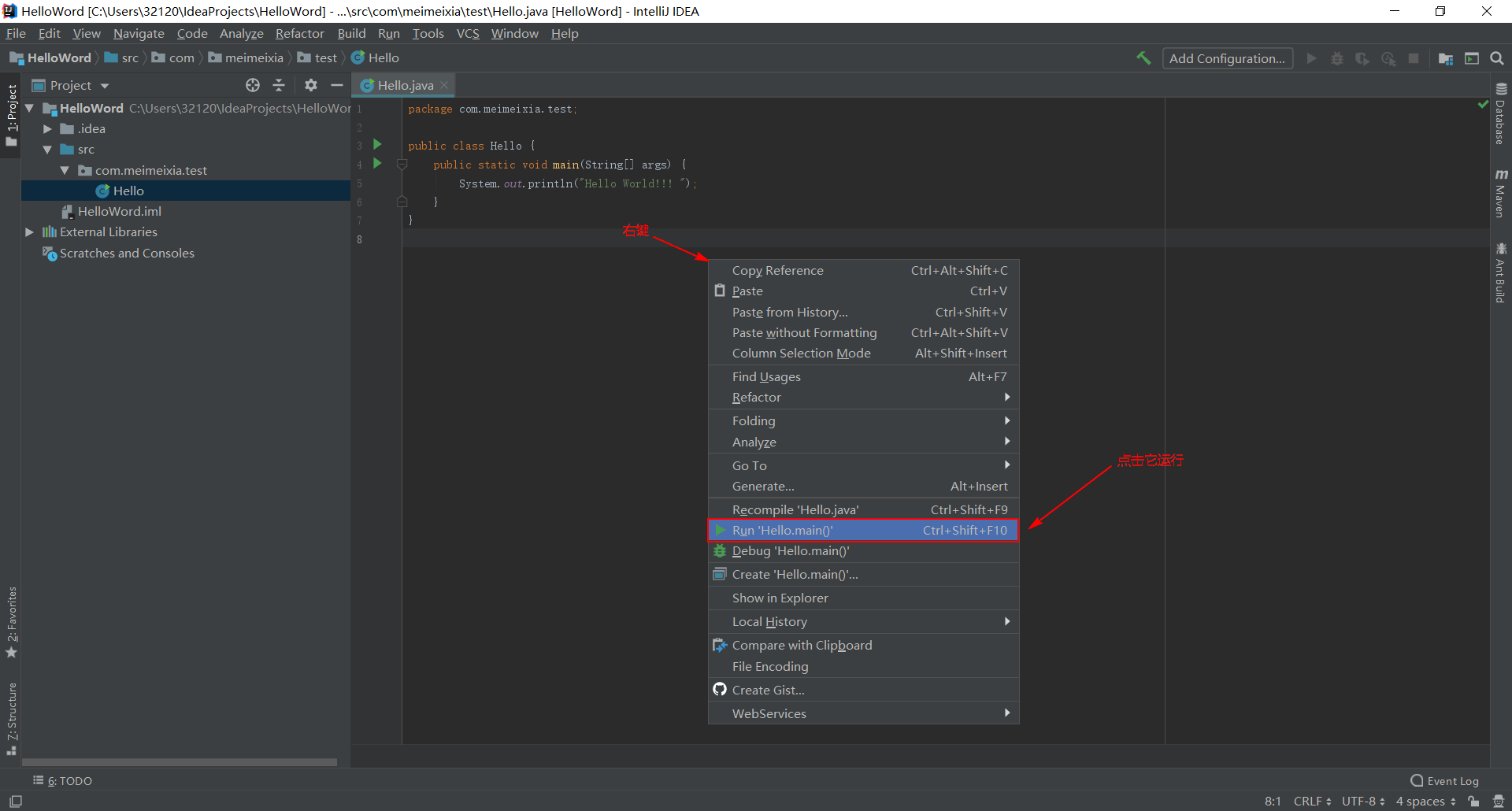Click the Hector inspector icon in status bar
This screenshot has width=1512, height=811.
click(1498, 801)
